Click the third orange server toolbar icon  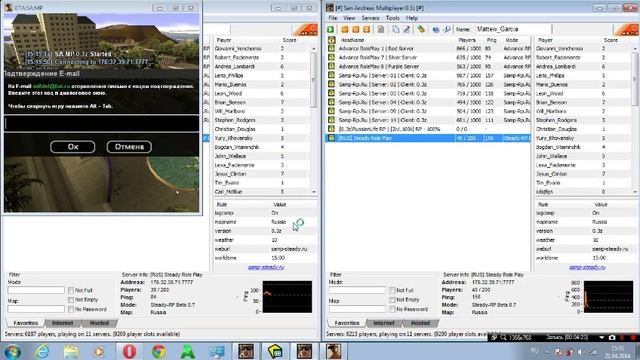tap(366, 29)
